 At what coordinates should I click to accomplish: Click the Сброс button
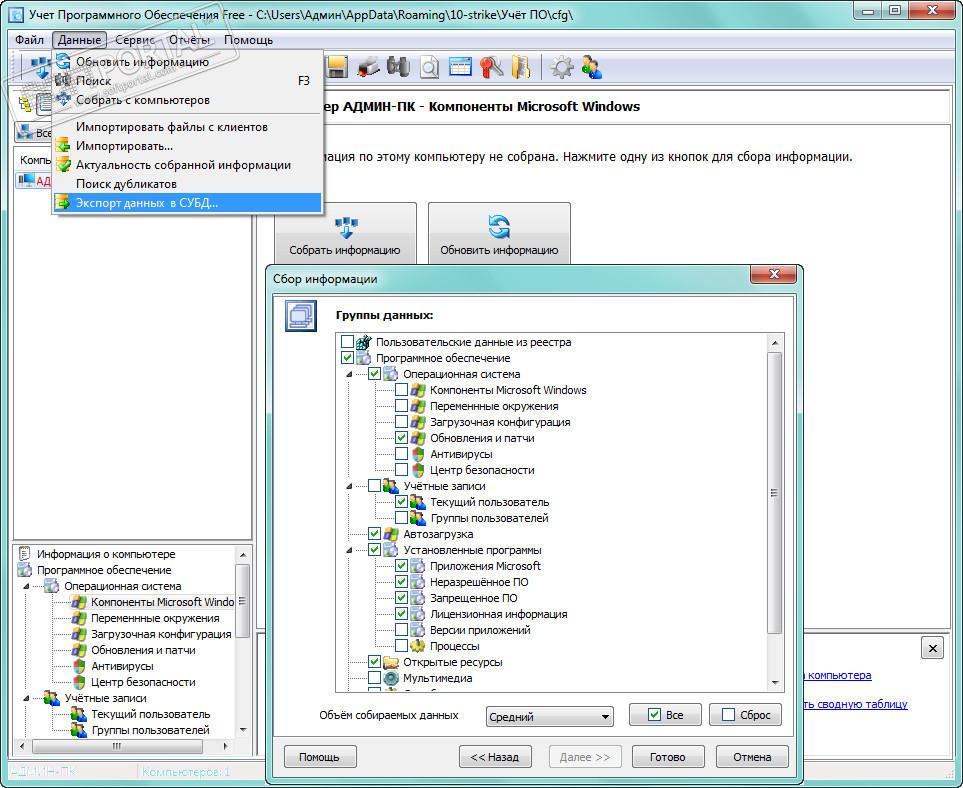745,714
